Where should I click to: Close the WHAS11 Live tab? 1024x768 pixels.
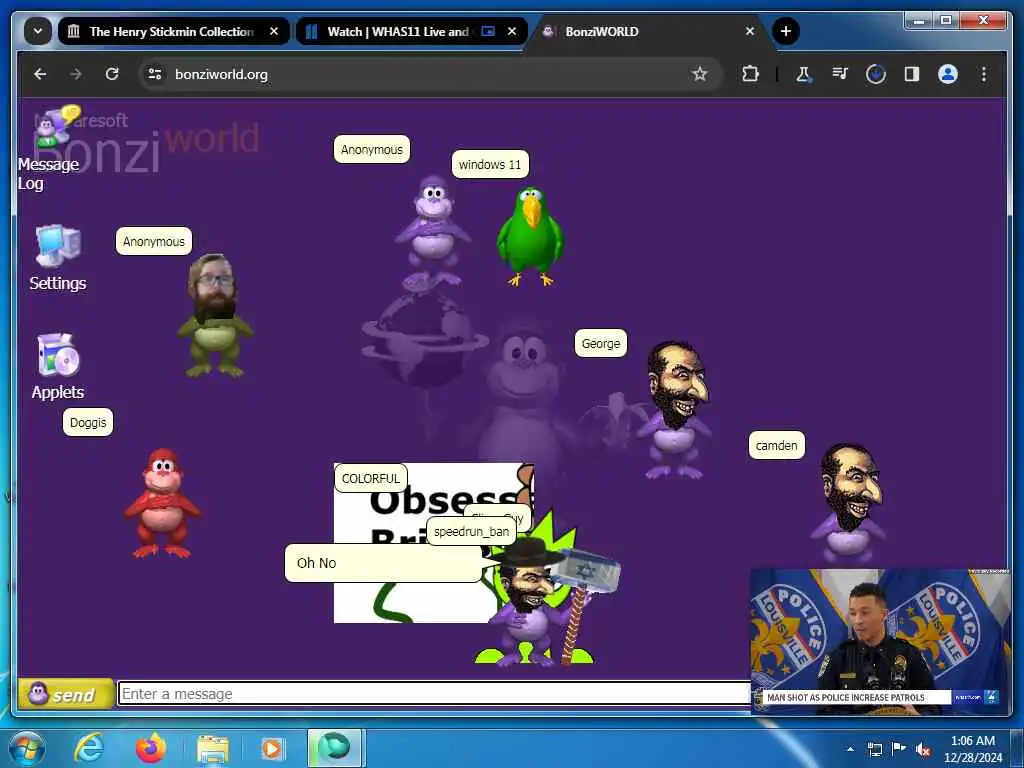coord(512,31)
